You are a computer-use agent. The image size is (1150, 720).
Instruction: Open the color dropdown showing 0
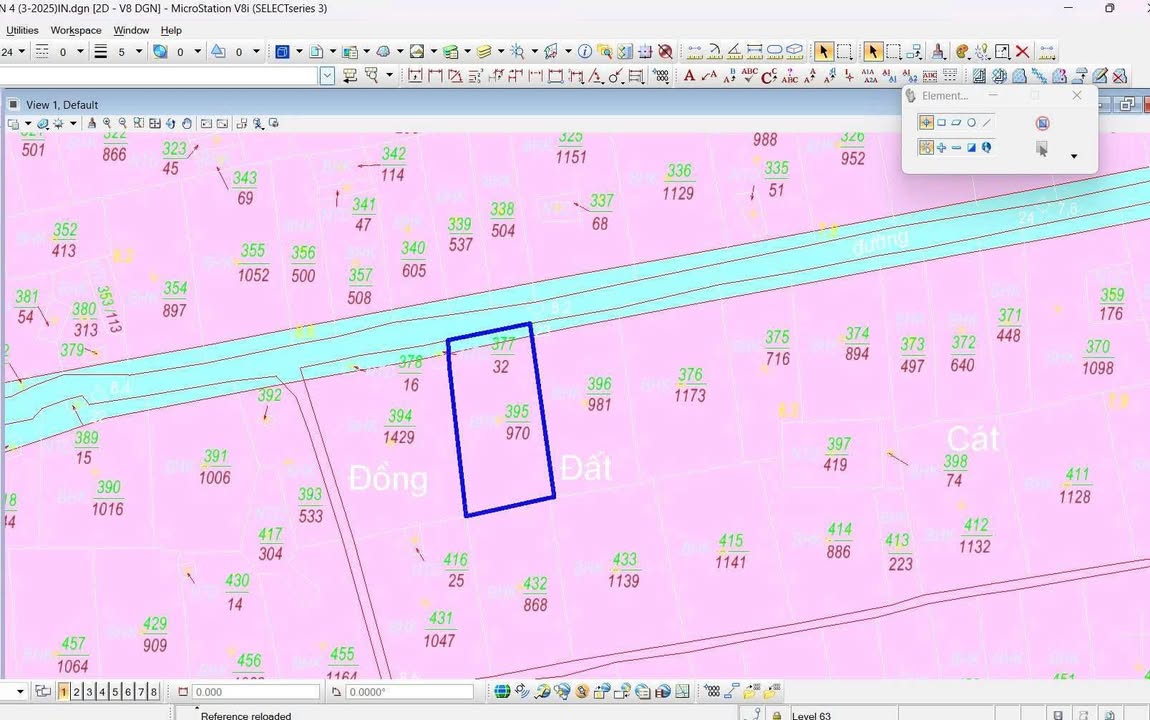point(197,52)
